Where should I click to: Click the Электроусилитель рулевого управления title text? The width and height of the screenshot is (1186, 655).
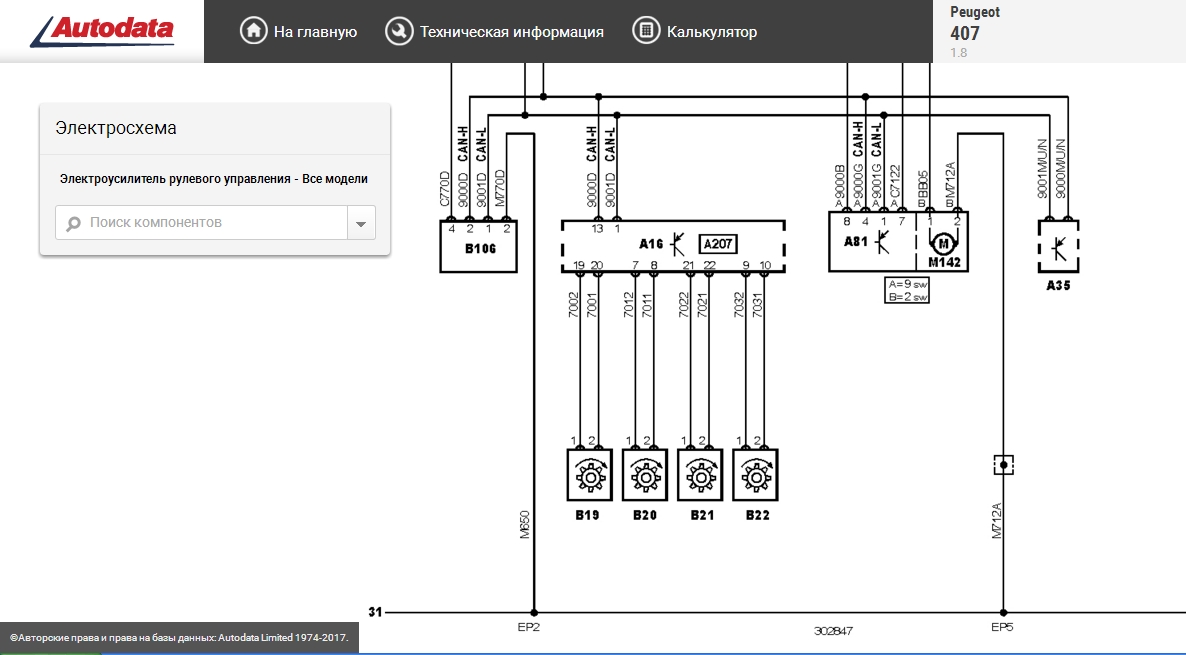214,178
